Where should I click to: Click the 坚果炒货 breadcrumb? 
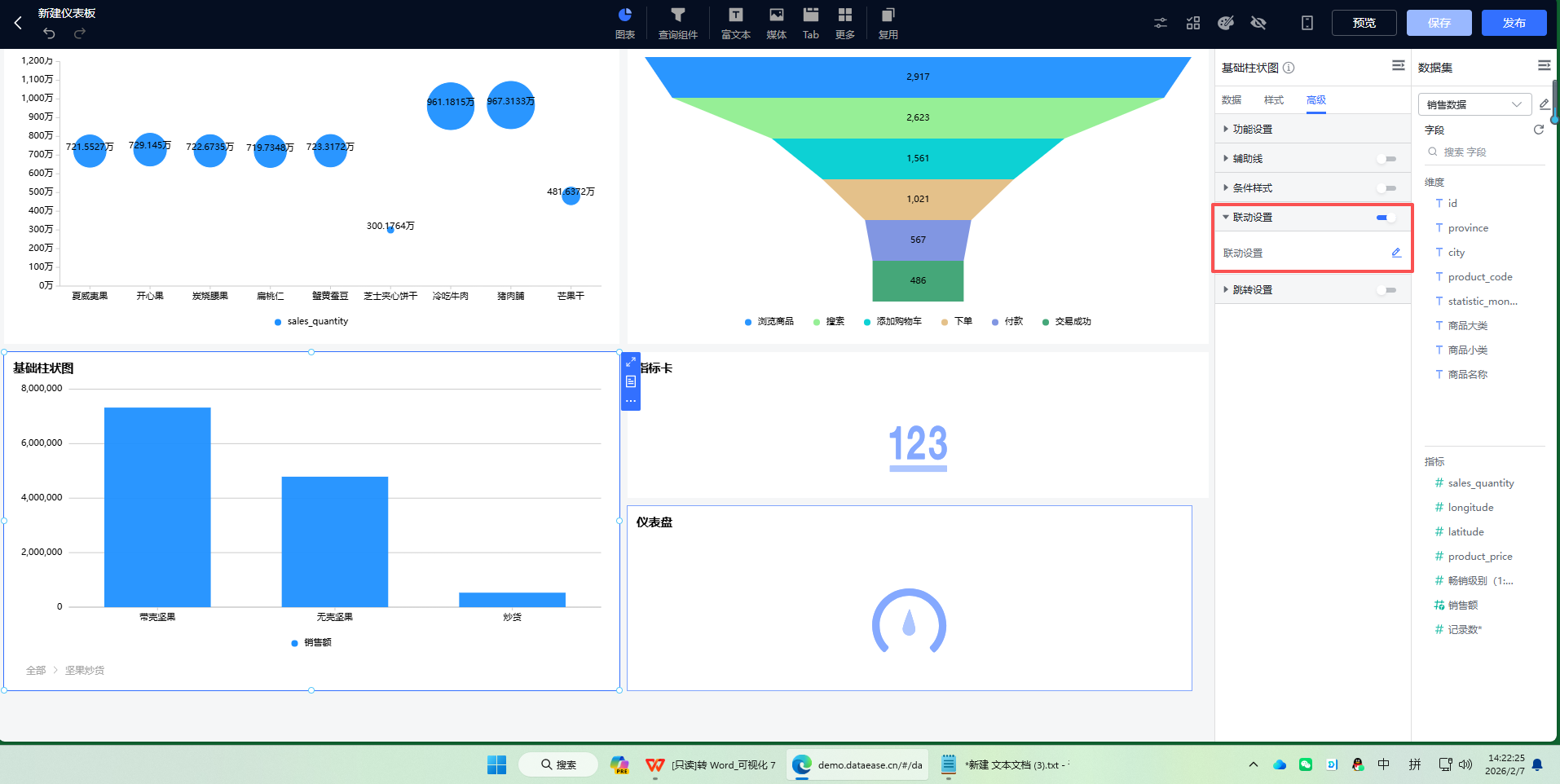[x=85, y=671]
